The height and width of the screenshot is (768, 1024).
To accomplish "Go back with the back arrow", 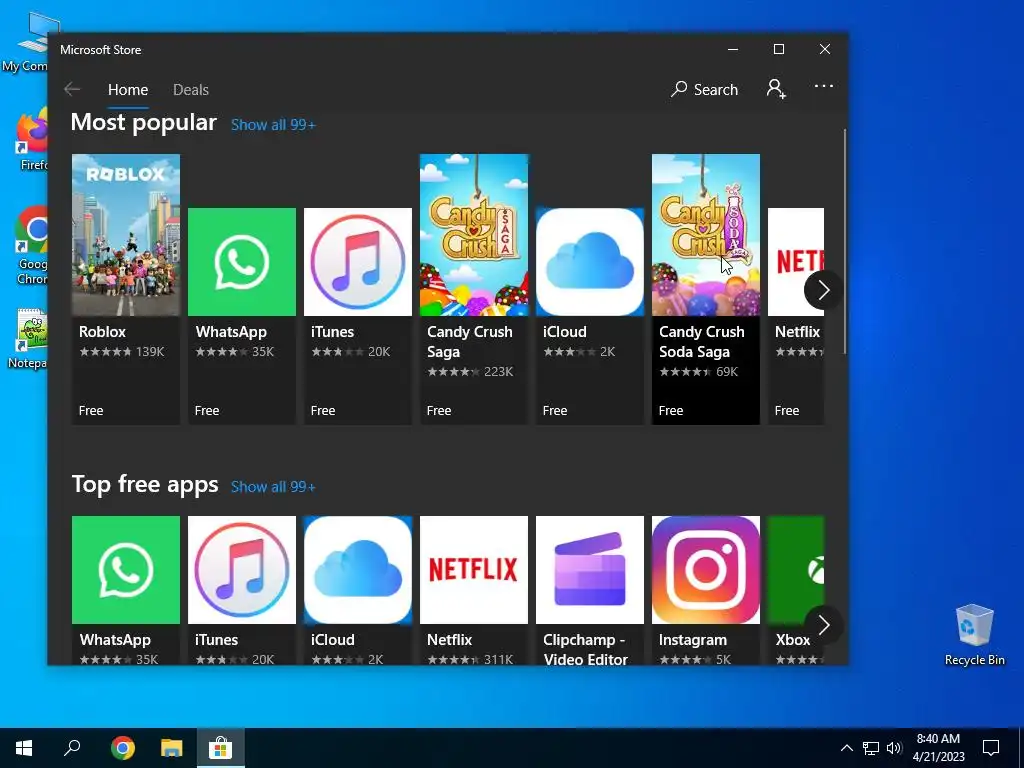I will click(x=72, y=89).
